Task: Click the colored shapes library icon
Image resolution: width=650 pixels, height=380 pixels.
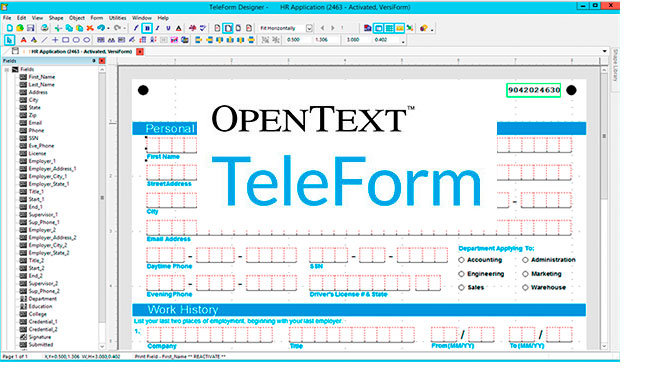Action: pyautogui.click(x=423, y=28)
